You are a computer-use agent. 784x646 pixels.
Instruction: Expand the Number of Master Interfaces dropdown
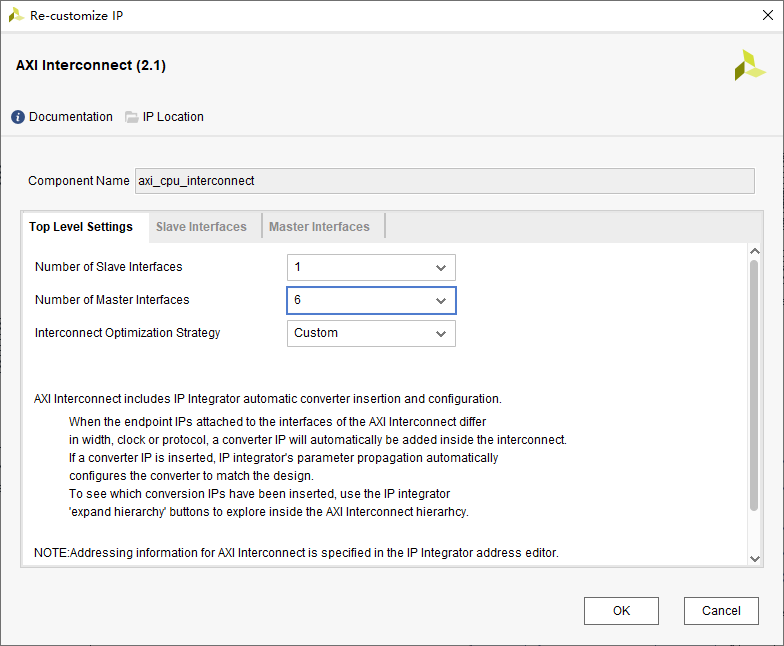click(441, 301)
